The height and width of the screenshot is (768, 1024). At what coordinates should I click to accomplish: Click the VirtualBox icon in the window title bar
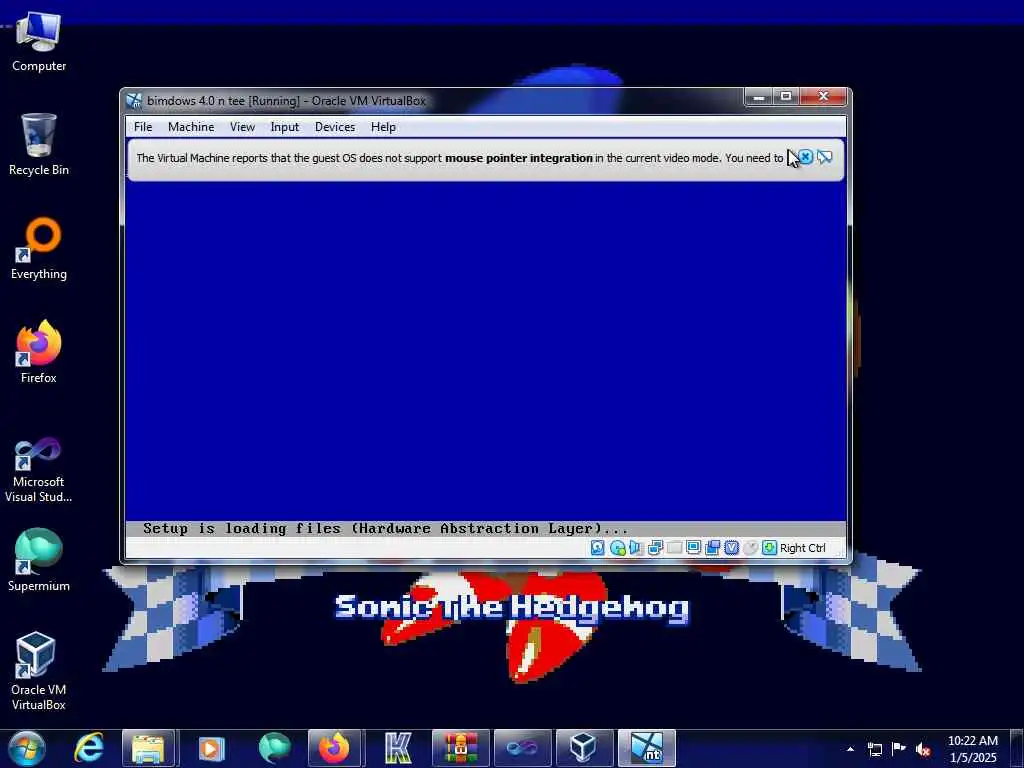134,101
